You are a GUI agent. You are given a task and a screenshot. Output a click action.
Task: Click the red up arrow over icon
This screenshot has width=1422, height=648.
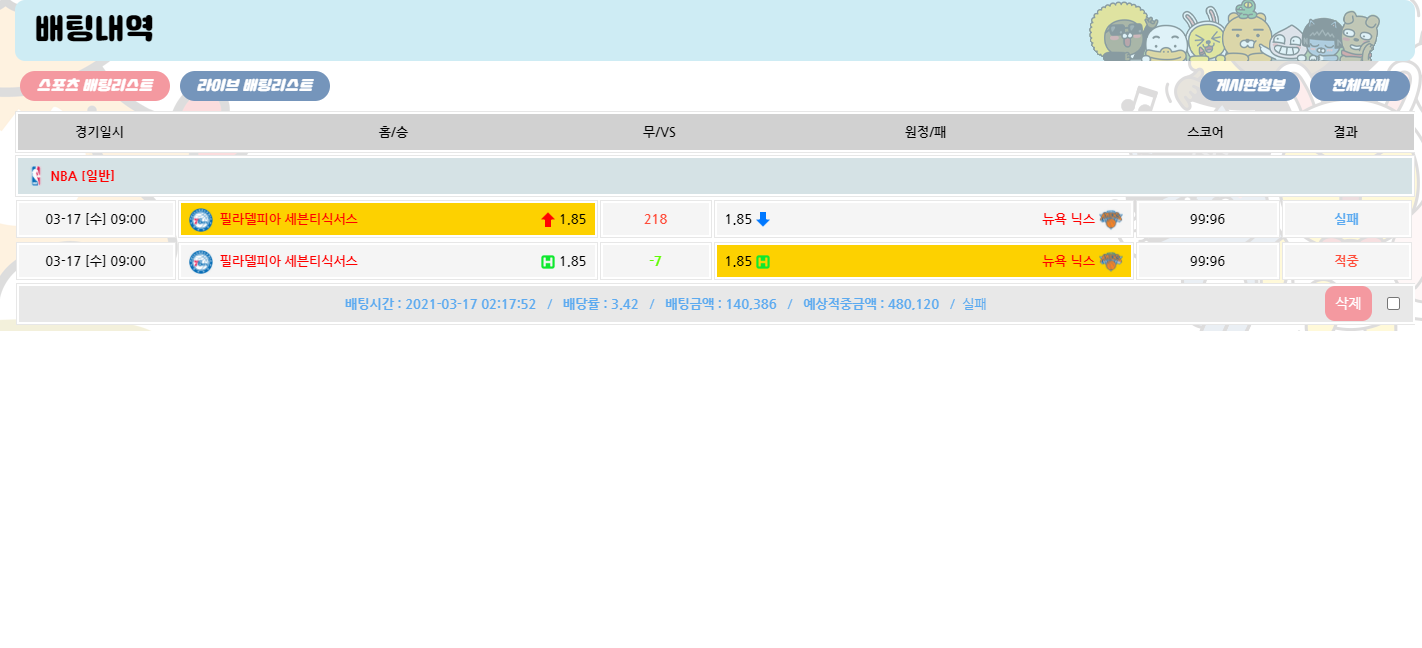[x=547, y=220]
